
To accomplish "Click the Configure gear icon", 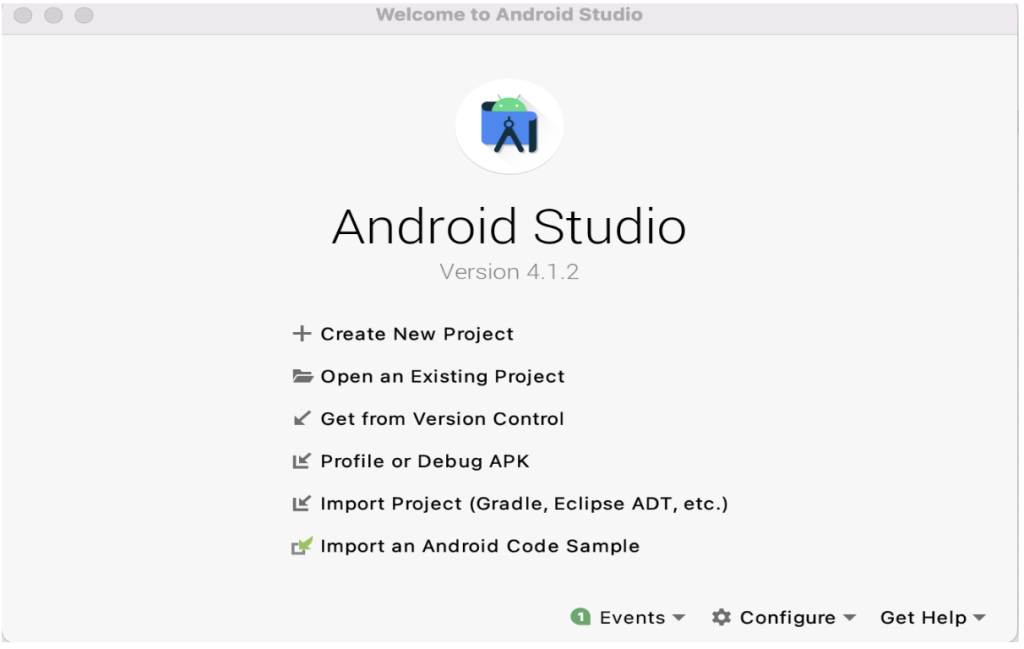I will tap(721, 618).
